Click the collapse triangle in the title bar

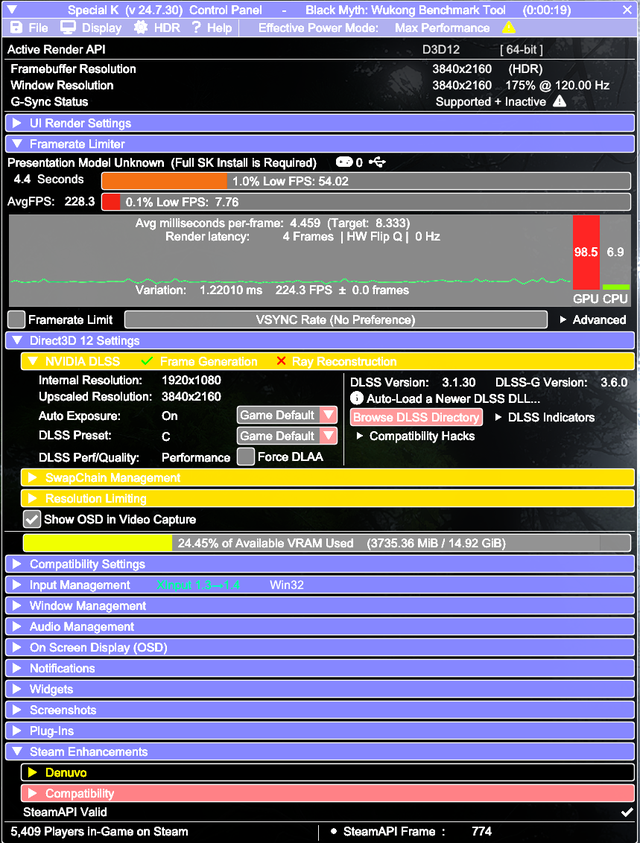pos(11,10)
